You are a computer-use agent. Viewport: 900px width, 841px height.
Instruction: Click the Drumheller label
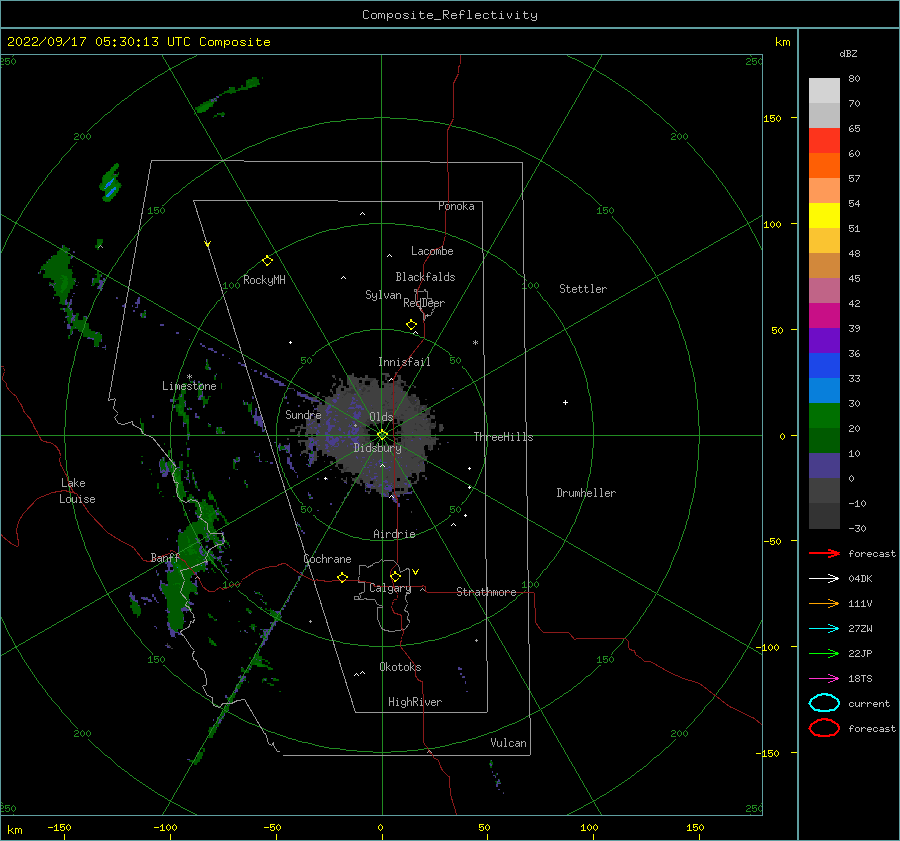pos(586,493)
